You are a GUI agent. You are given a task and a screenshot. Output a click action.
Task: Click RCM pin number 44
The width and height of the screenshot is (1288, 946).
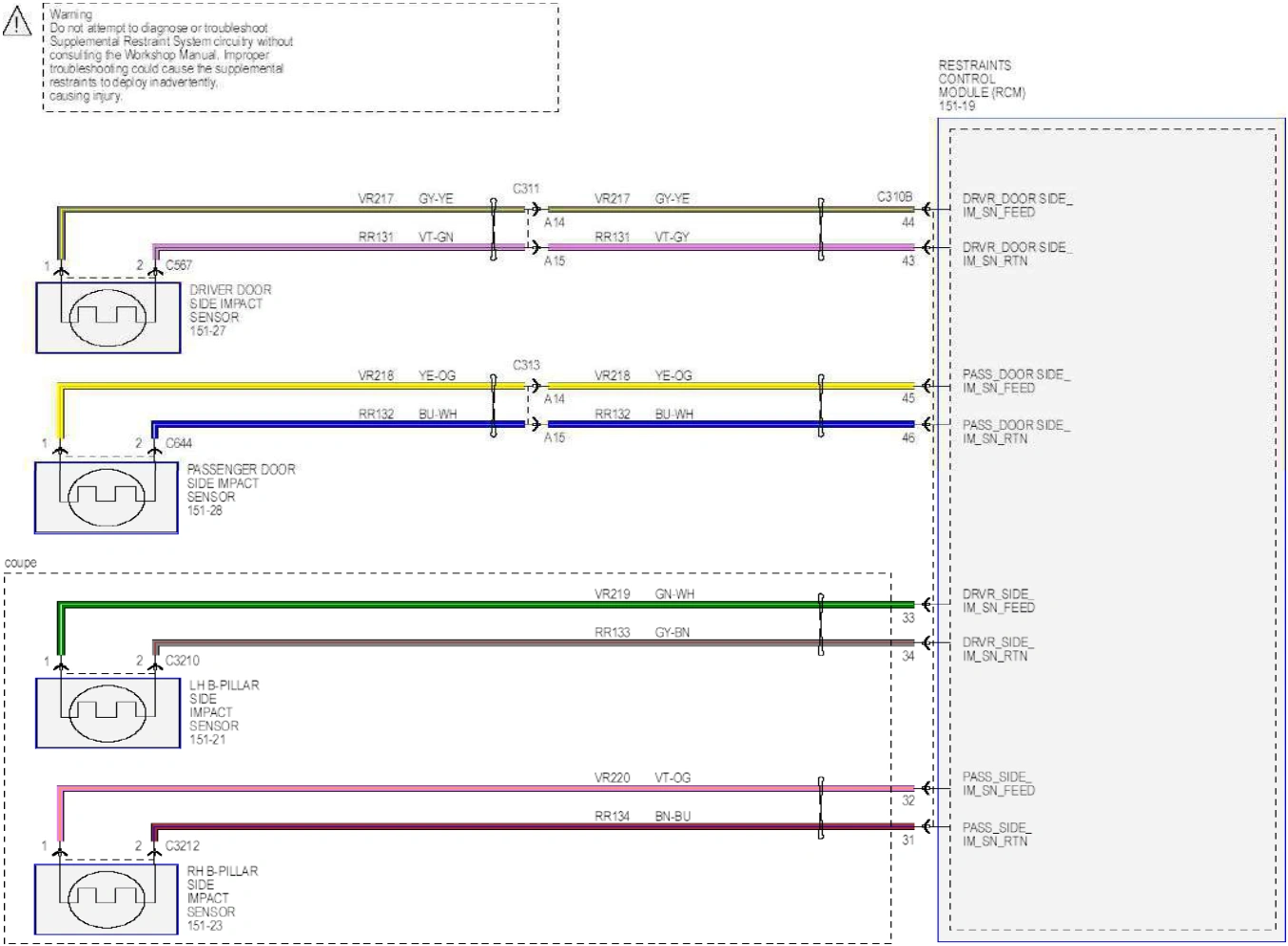[x=908, y=222]
